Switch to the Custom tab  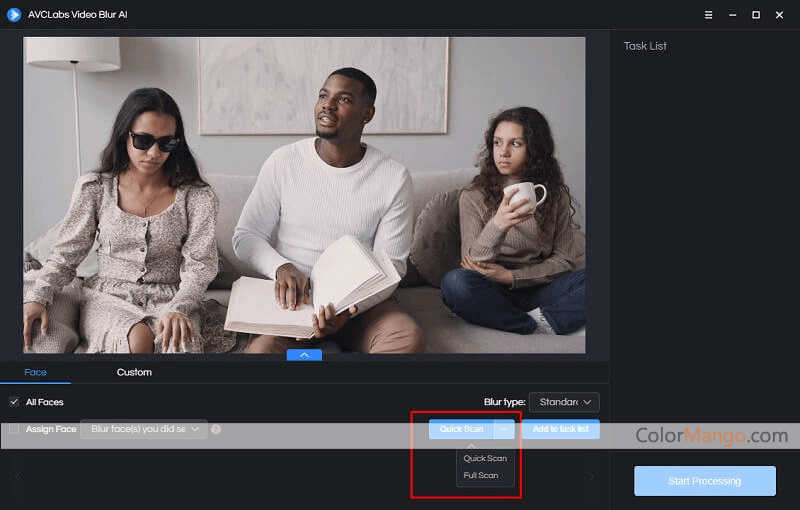pos(134,372)
